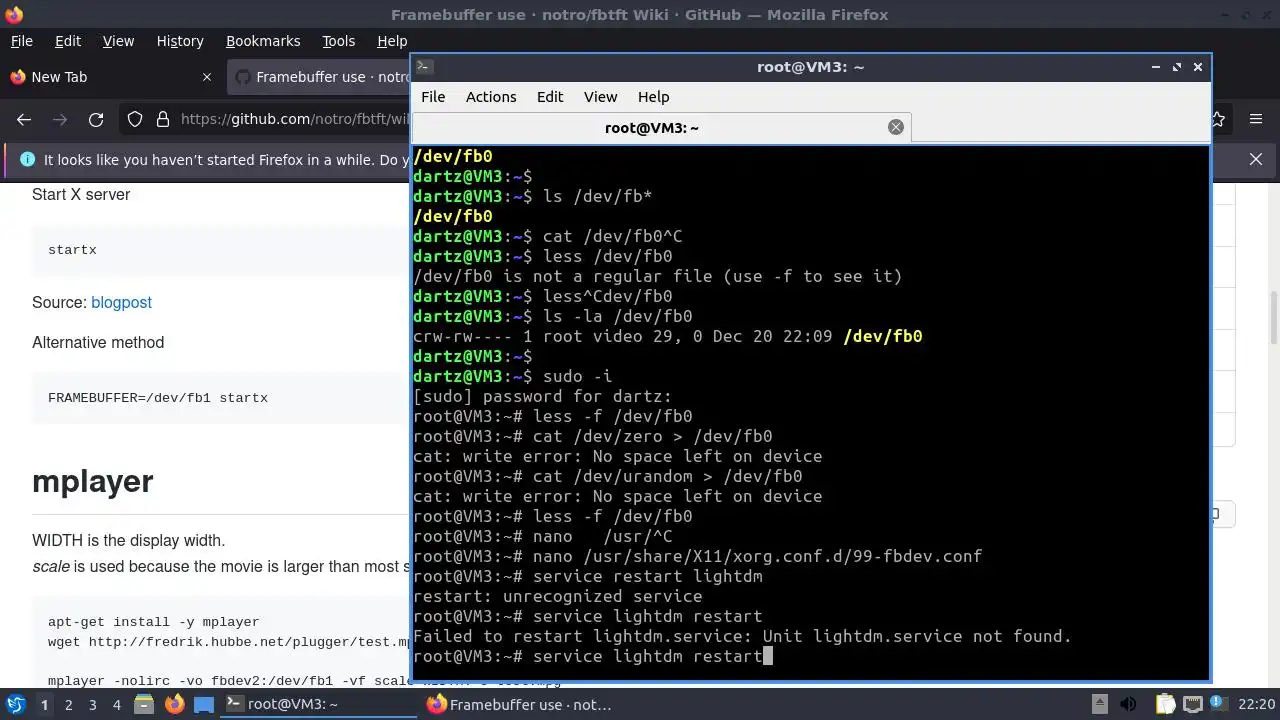Screen dimensions: 1280x720
Task: Open the blogpost source link
Action: tap(121, 302)
